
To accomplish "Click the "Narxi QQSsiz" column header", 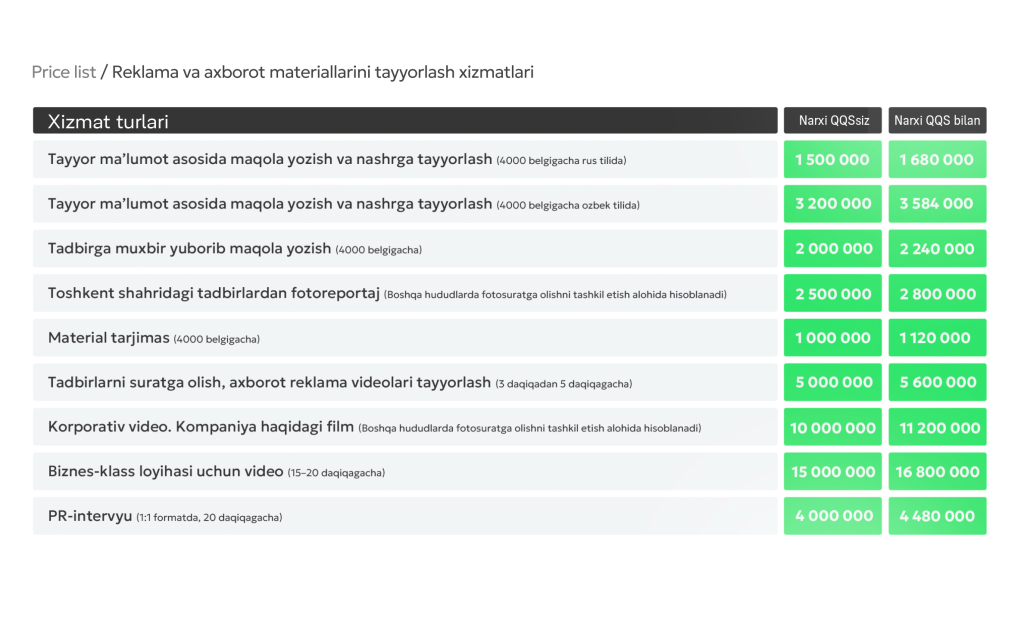I will (x=833, y=121).
